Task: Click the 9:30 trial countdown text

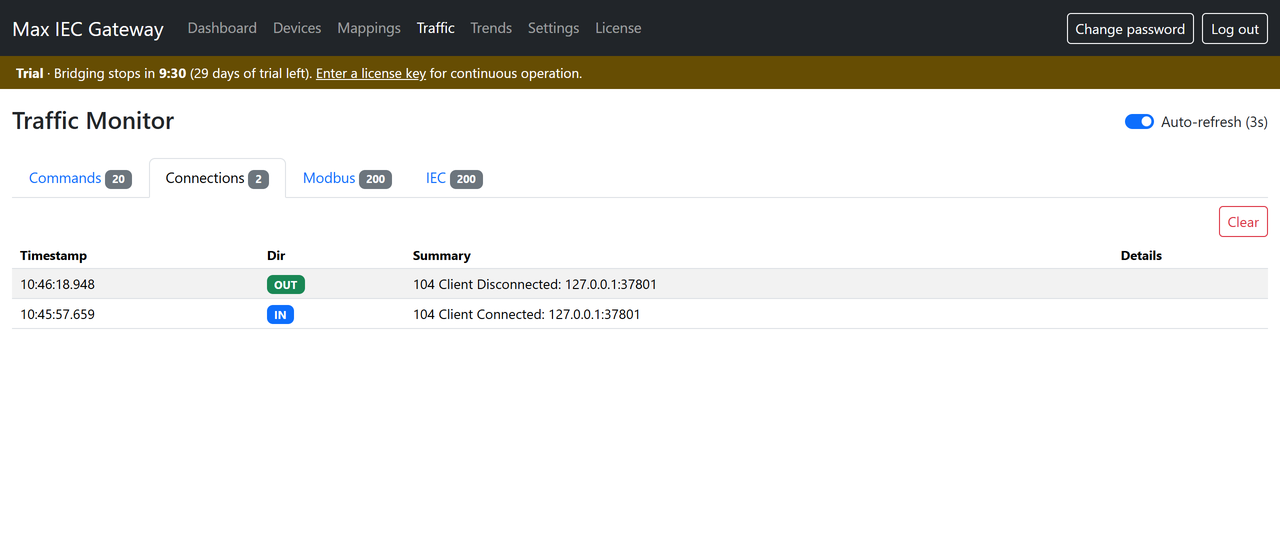Action: click(173, 73)
